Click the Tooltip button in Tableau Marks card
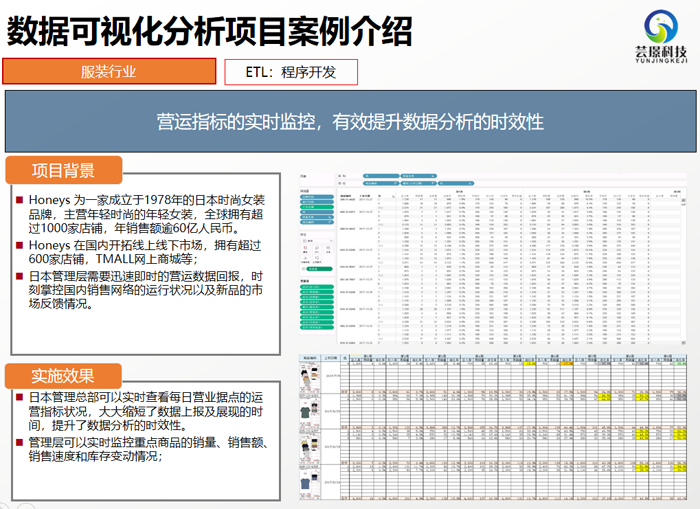The image size is (700, 509). coord(317,259)
